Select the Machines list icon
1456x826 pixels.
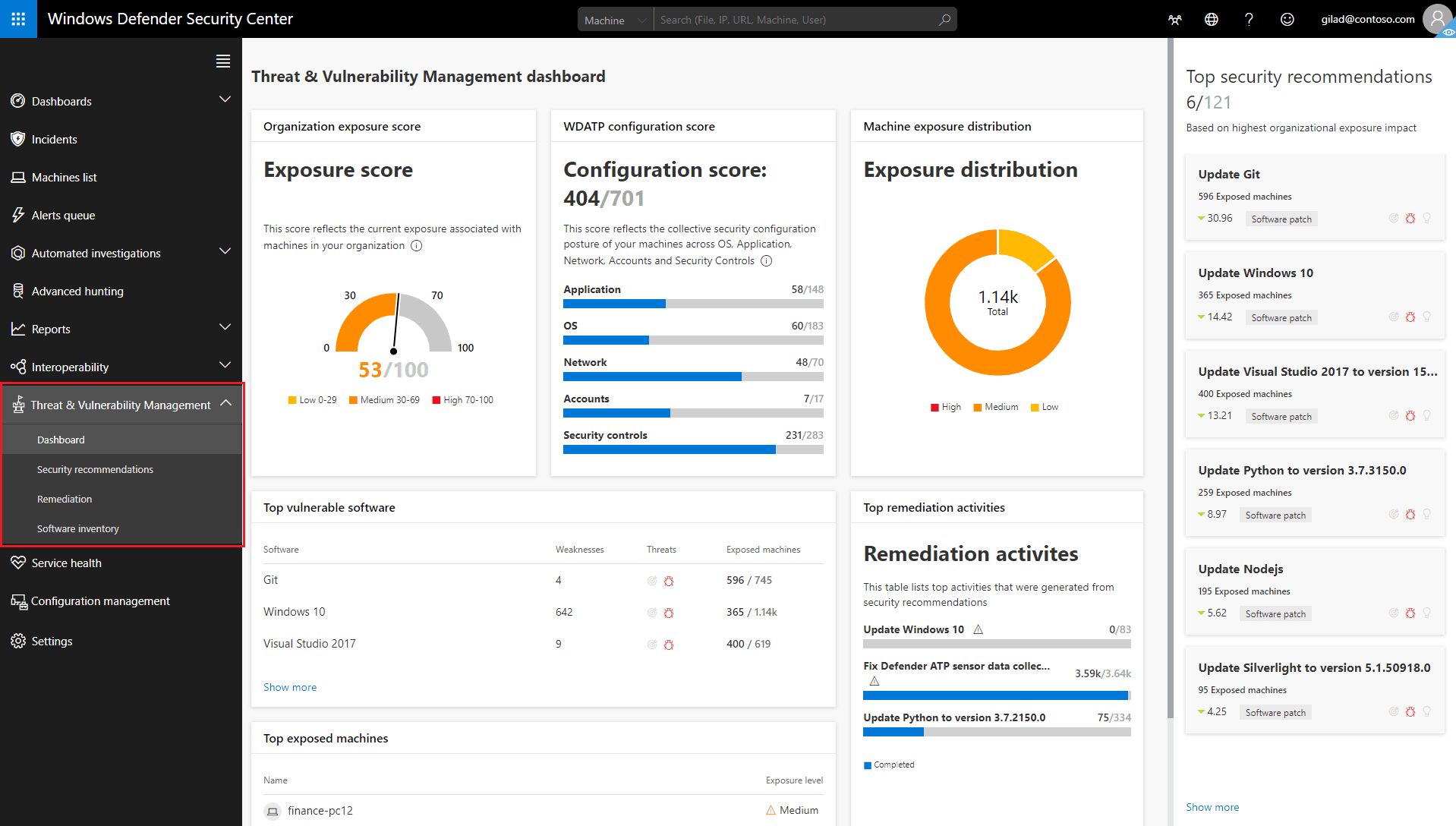click(18, 177)
